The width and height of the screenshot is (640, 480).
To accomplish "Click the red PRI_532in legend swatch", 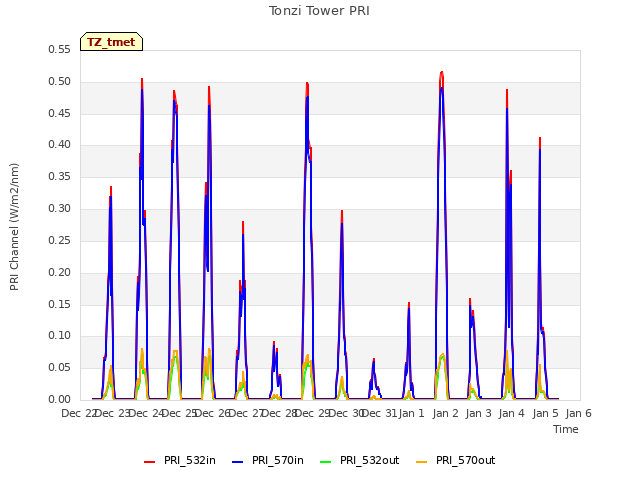I will click(149, 462).
